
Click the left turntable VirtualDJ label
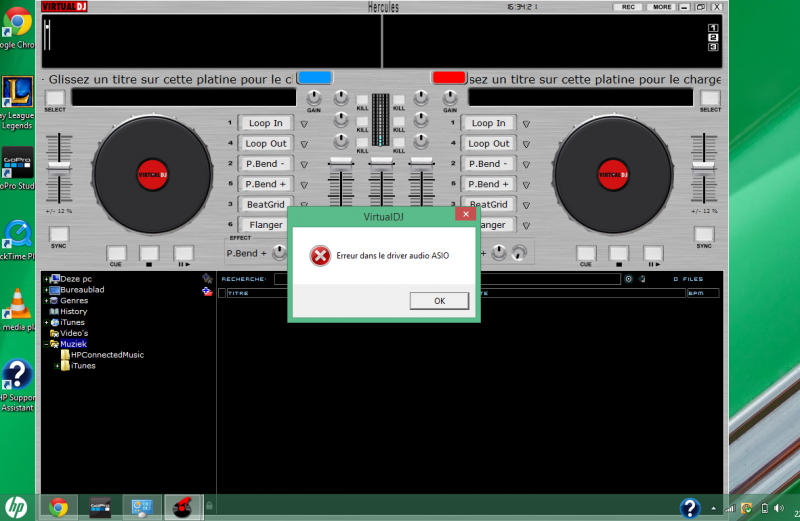click(153, 175)
